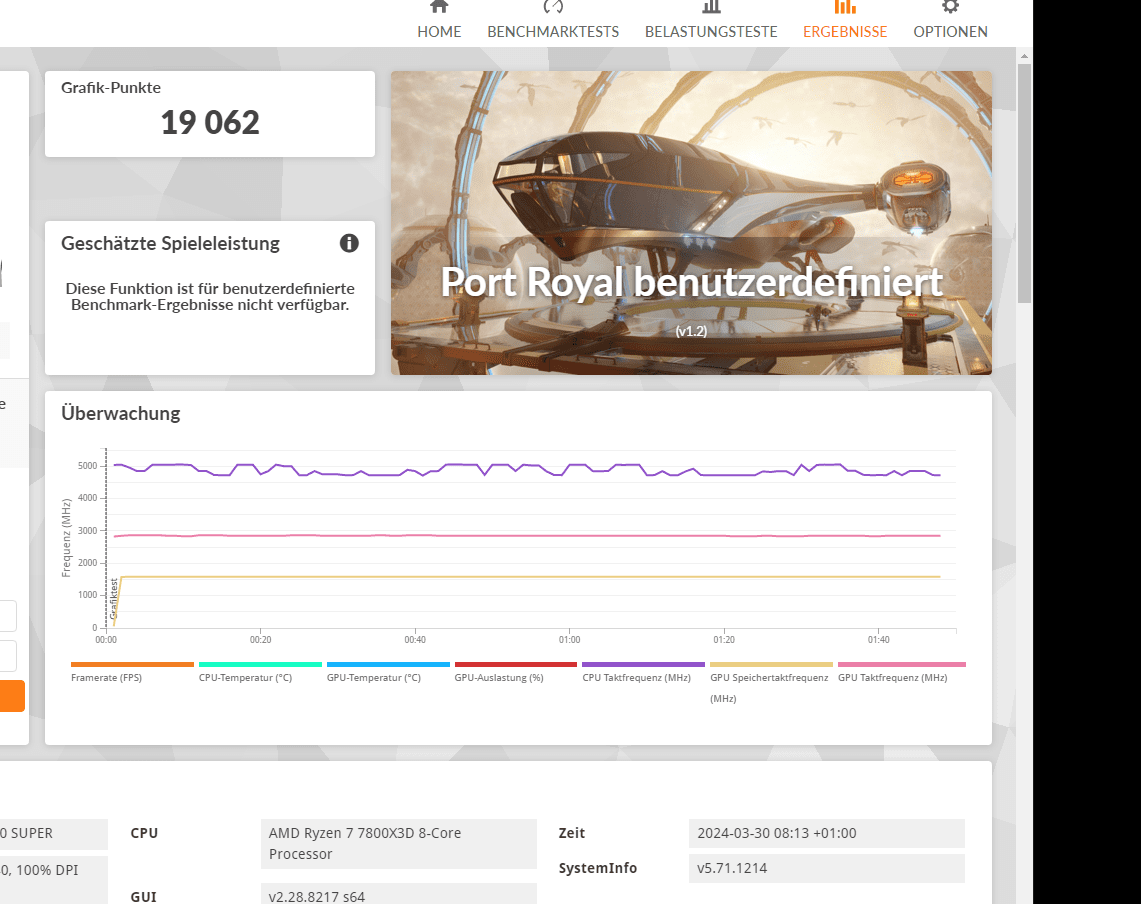Click the 01:00 time marker on chart axis
The height and width of the screenshot is (904, 1141).
coord(570,640)
